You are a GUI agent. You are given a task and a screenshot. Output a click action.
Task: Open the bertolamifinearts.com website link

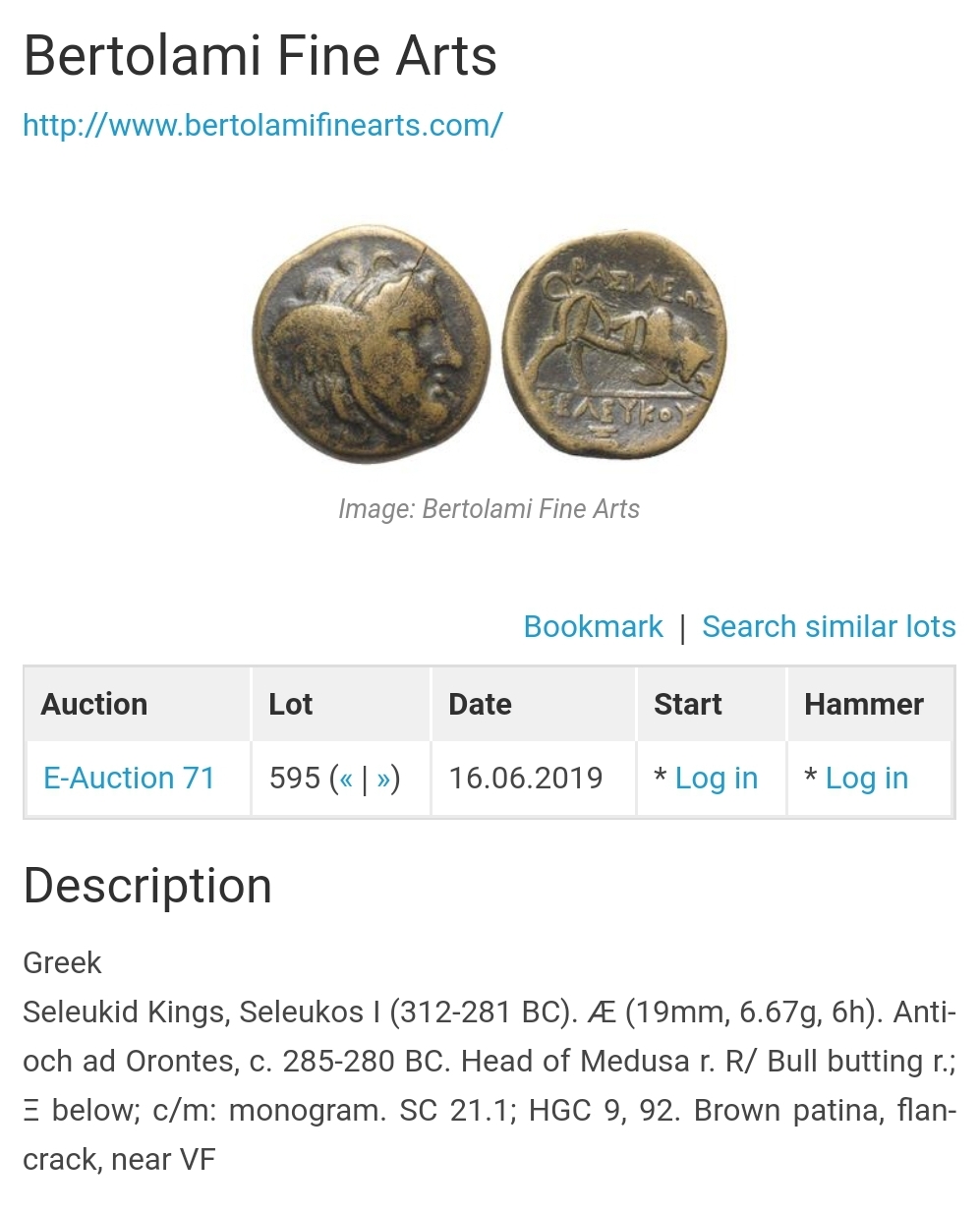[262, 126]
